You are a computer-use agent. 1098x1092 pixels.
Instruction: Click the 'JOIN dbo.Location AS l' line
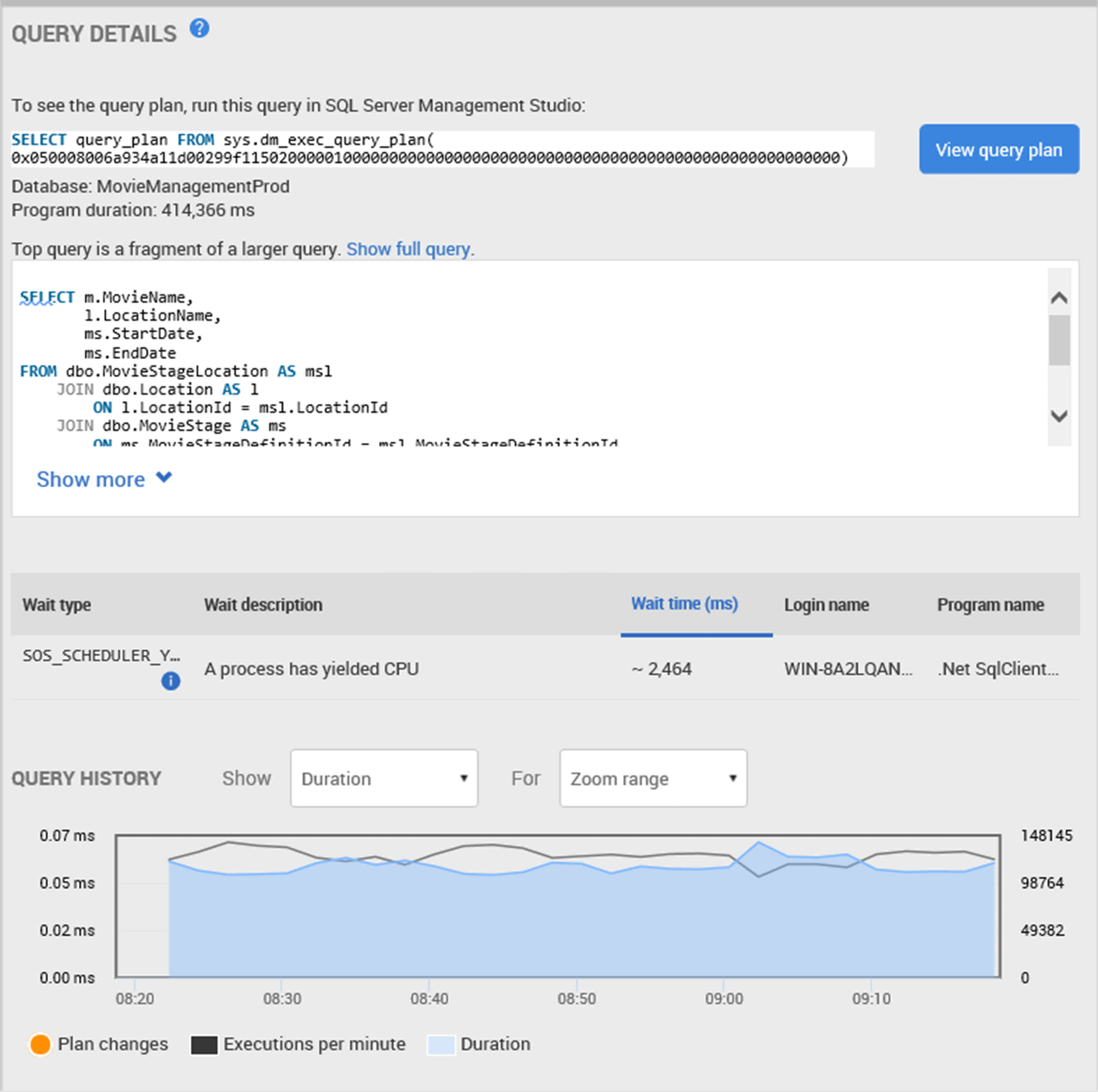coord(158,389)
